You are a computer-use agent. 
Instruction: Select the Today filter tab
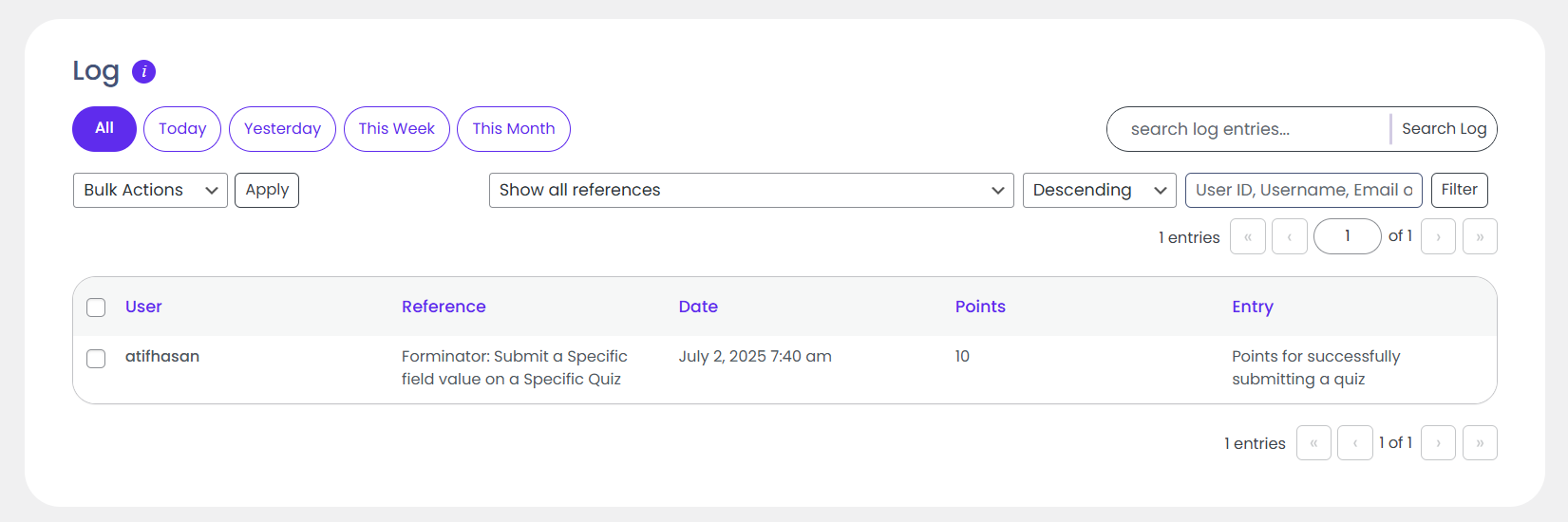(x=182, y=129)
